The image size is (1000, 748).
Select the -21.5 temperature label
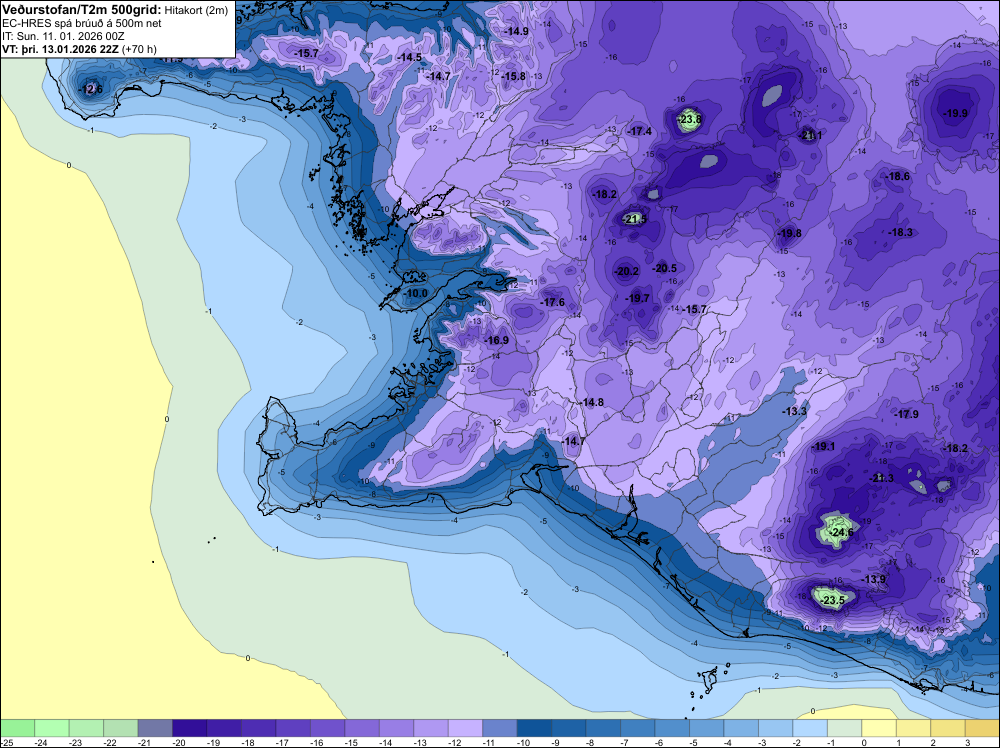pos(634,219)
